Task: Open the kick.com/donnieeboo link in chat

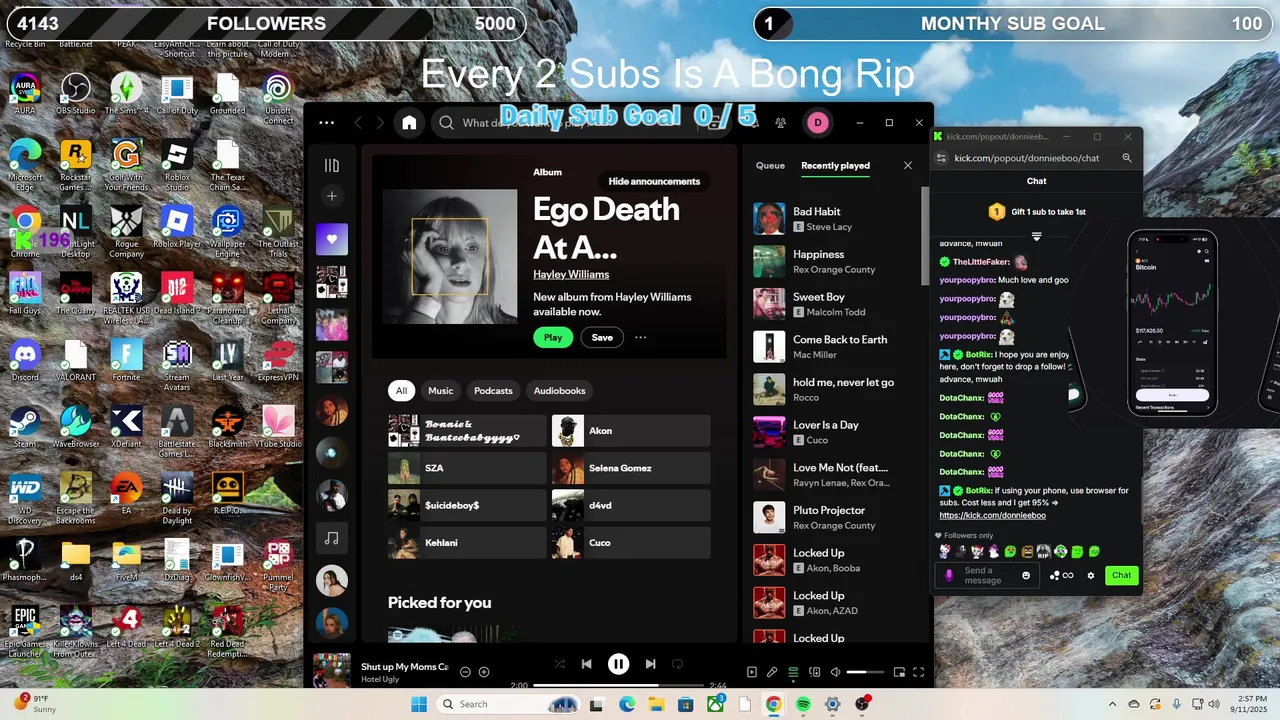Action: 992,515
